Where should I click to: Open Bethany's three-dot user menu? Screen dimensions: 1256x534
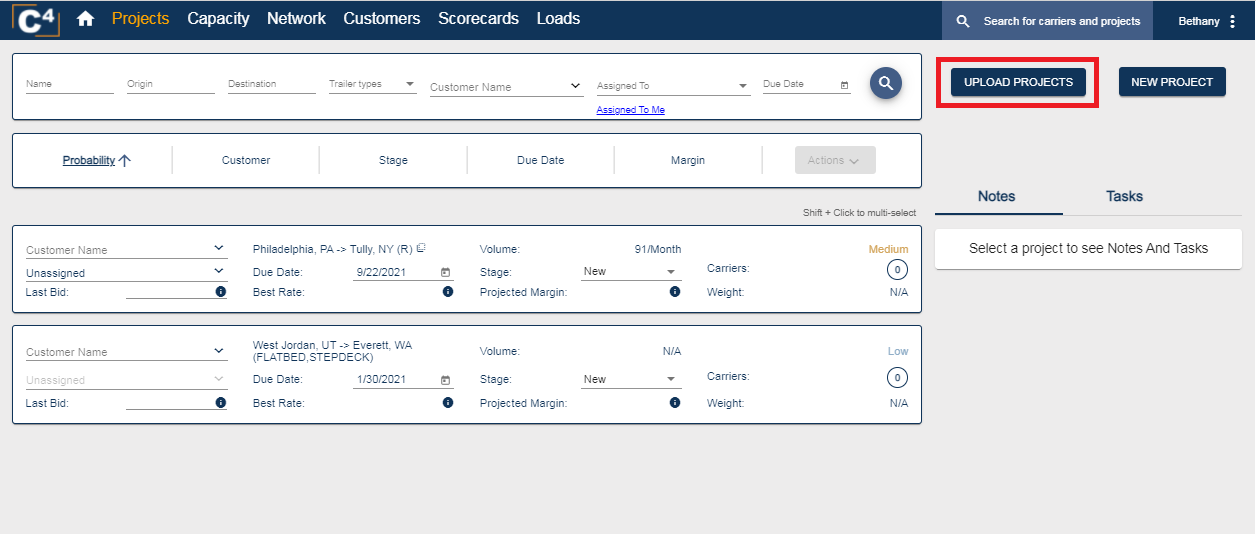click(x=1232, y=21)
